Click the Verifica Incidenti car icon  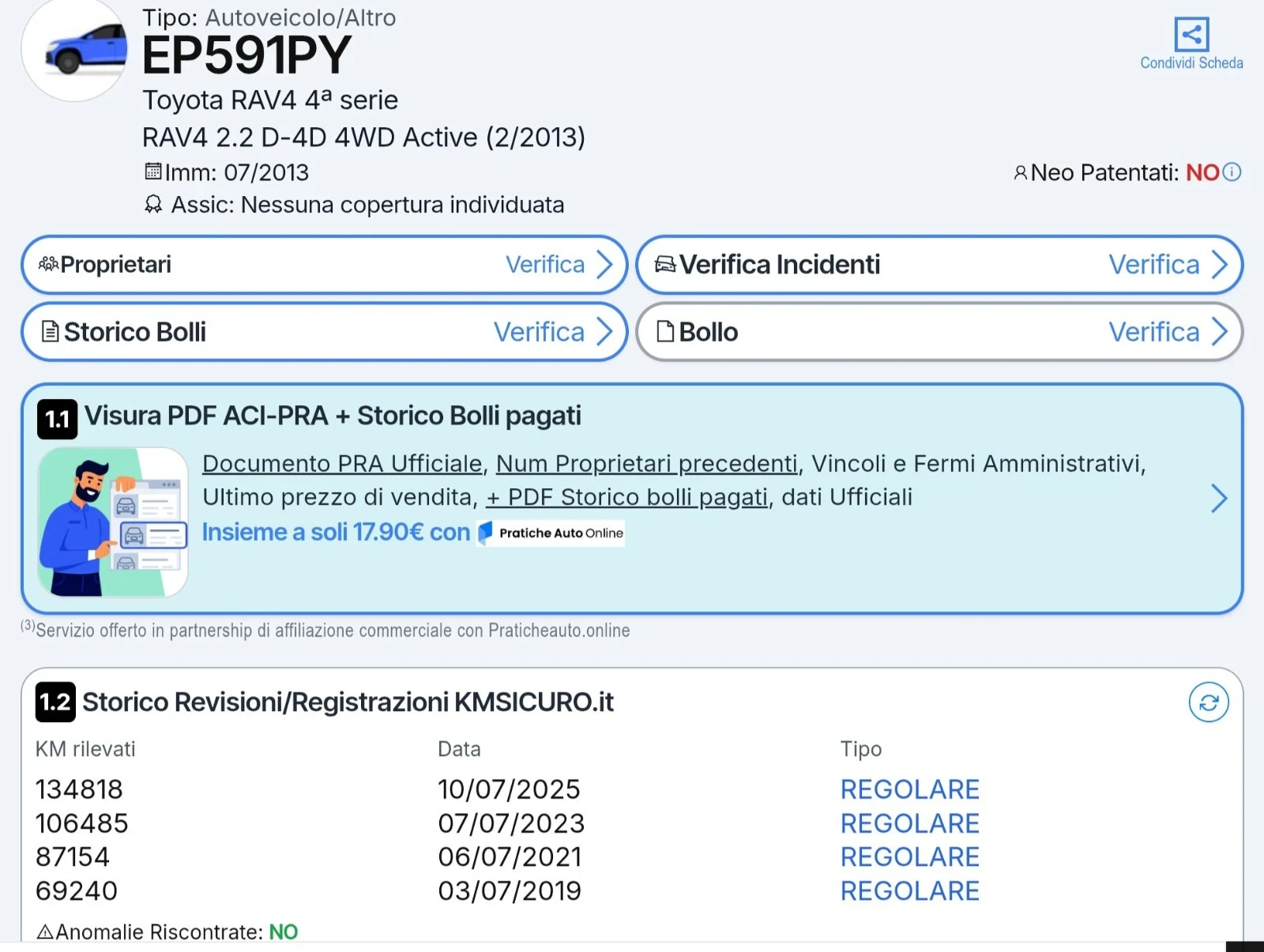665,264
